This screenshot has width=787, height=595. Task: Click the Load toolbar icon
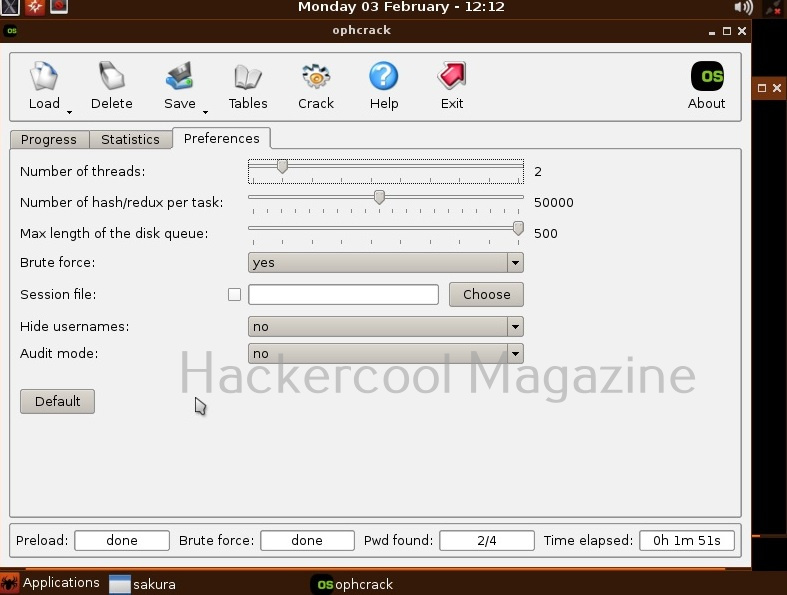point(44,76)
